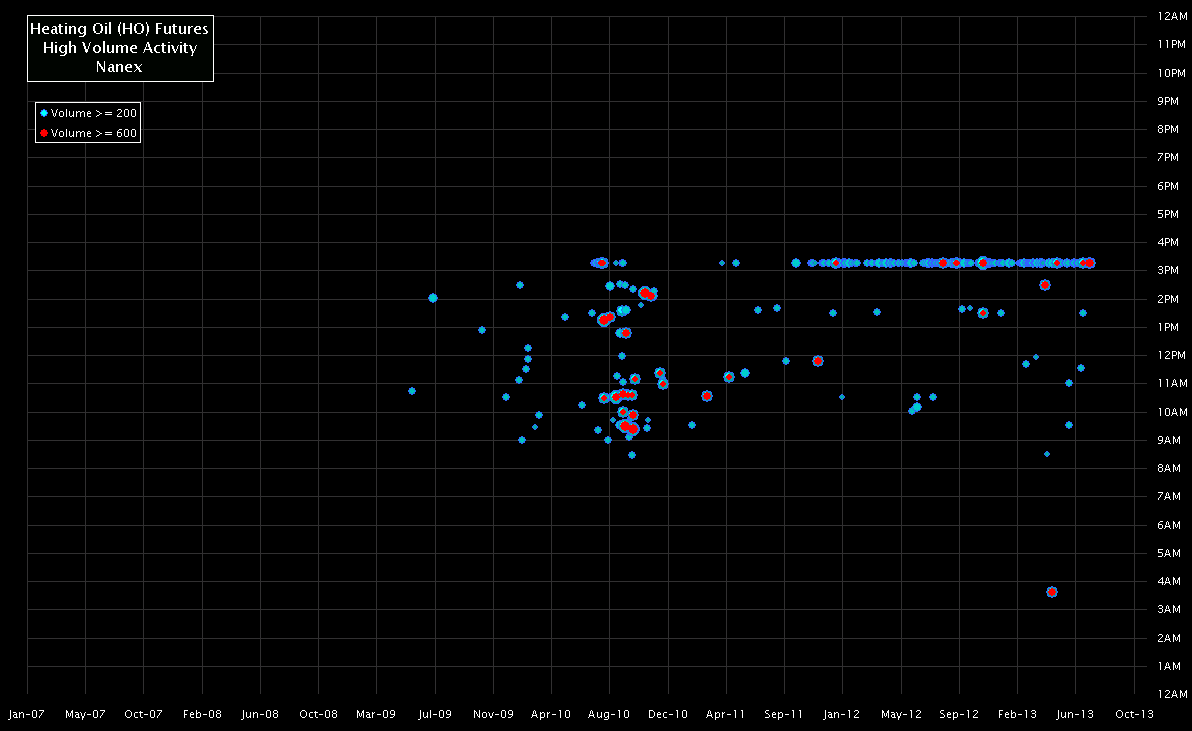Click the 'High Volume Activity' subtitle text

119,48
